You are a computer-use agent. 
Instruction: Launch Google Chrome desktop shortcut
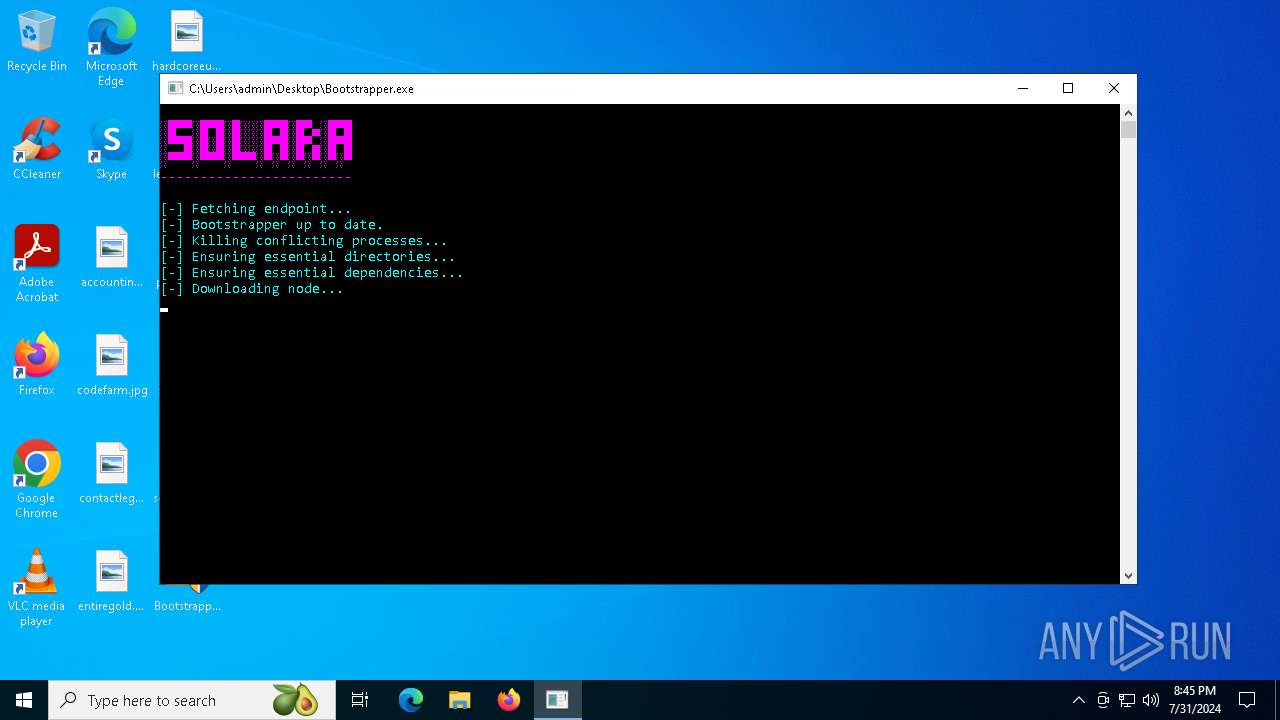37,480
